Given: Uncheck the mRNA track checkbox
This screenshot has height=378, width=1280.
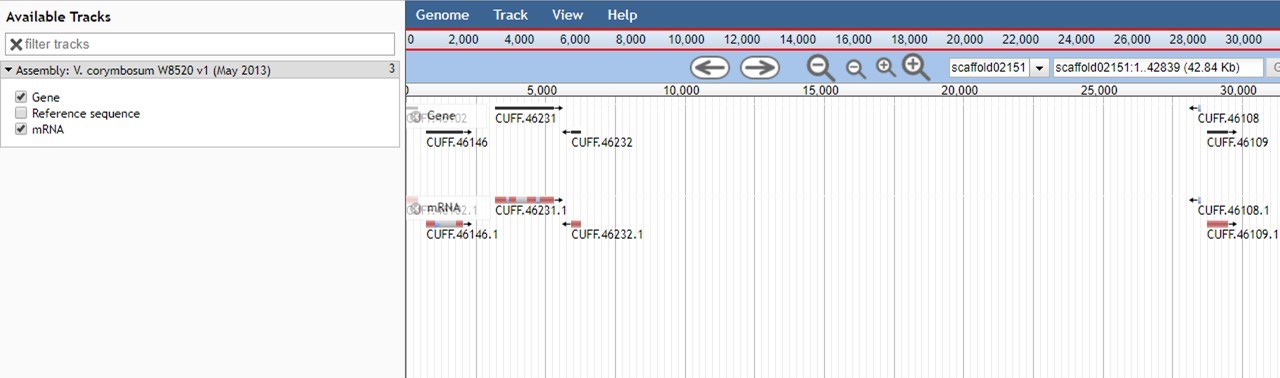Looking at the screenshot, I should [x=21, y=129].
